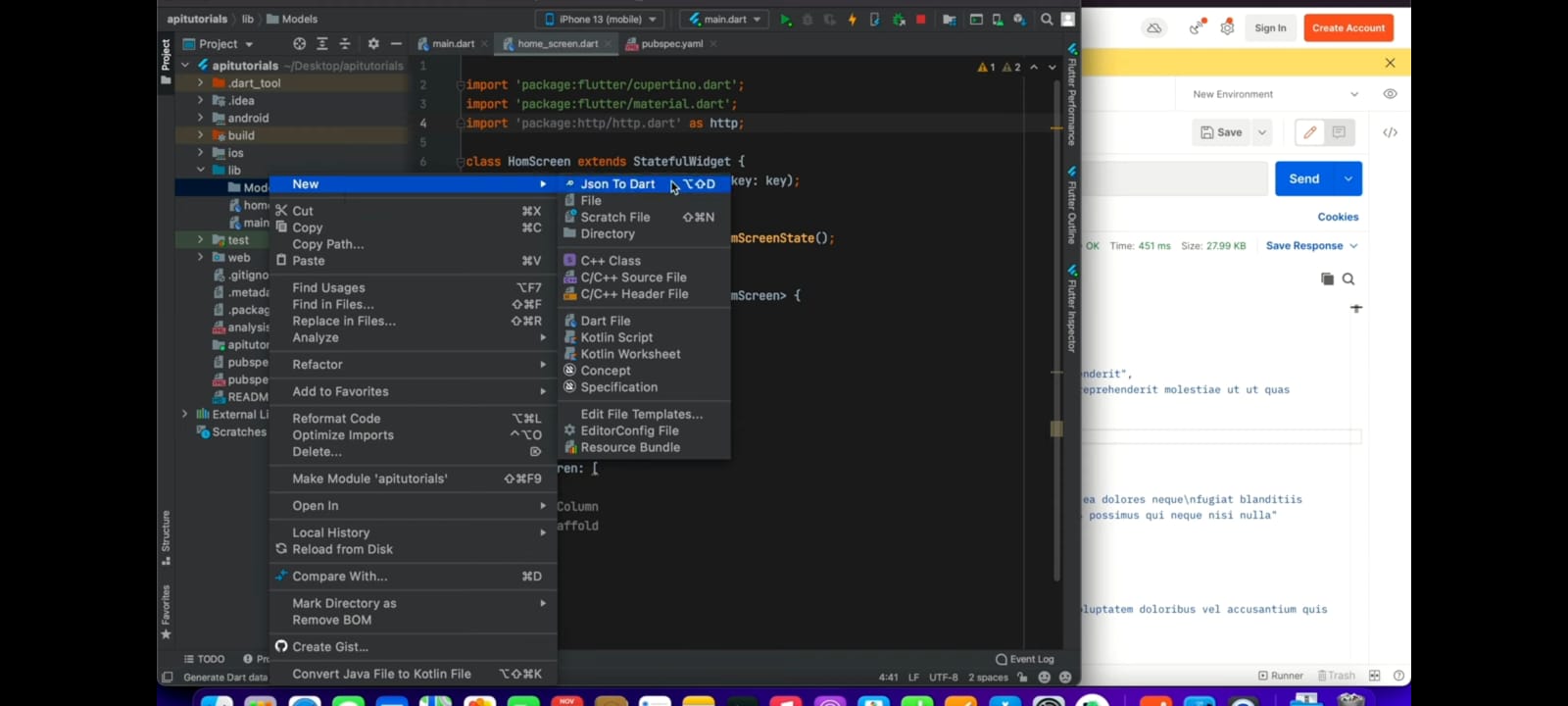1568x706 pixels.
Task: Click Postman request URL input field
Action: point(1175,178)
